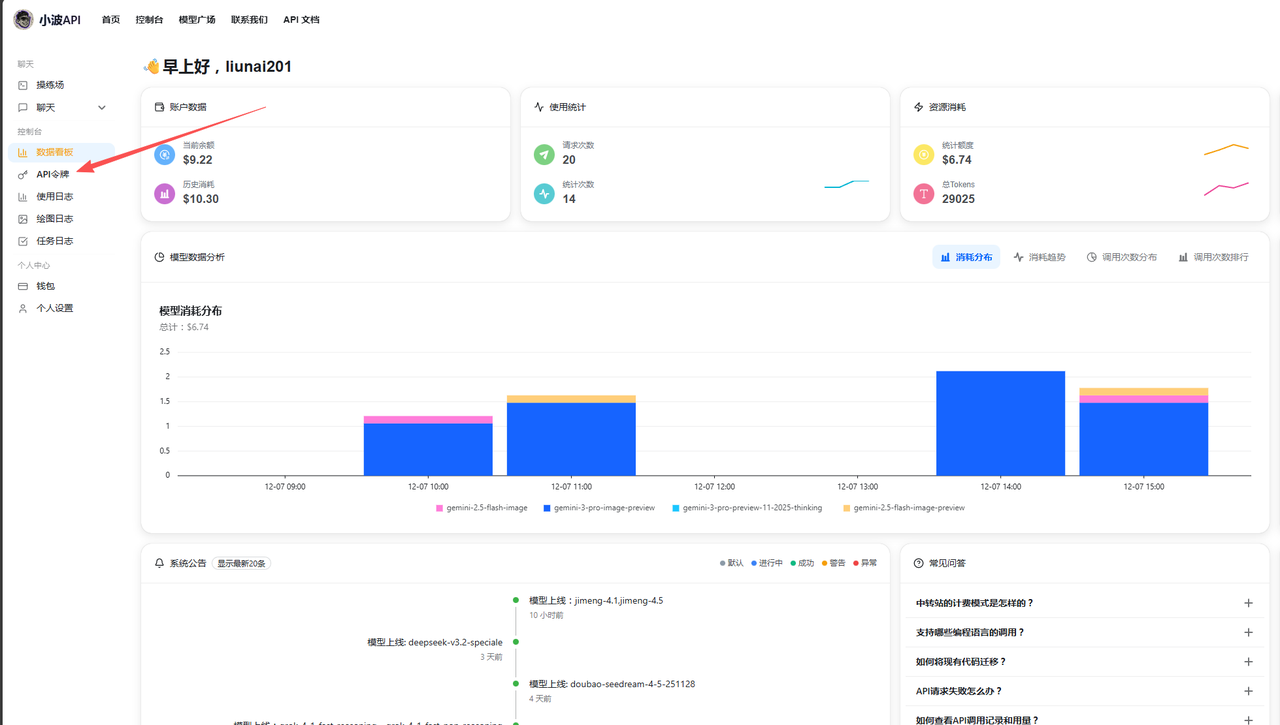Click the 当前余额 blue balance icon
1280x725 pixels.
click(165, 154)
